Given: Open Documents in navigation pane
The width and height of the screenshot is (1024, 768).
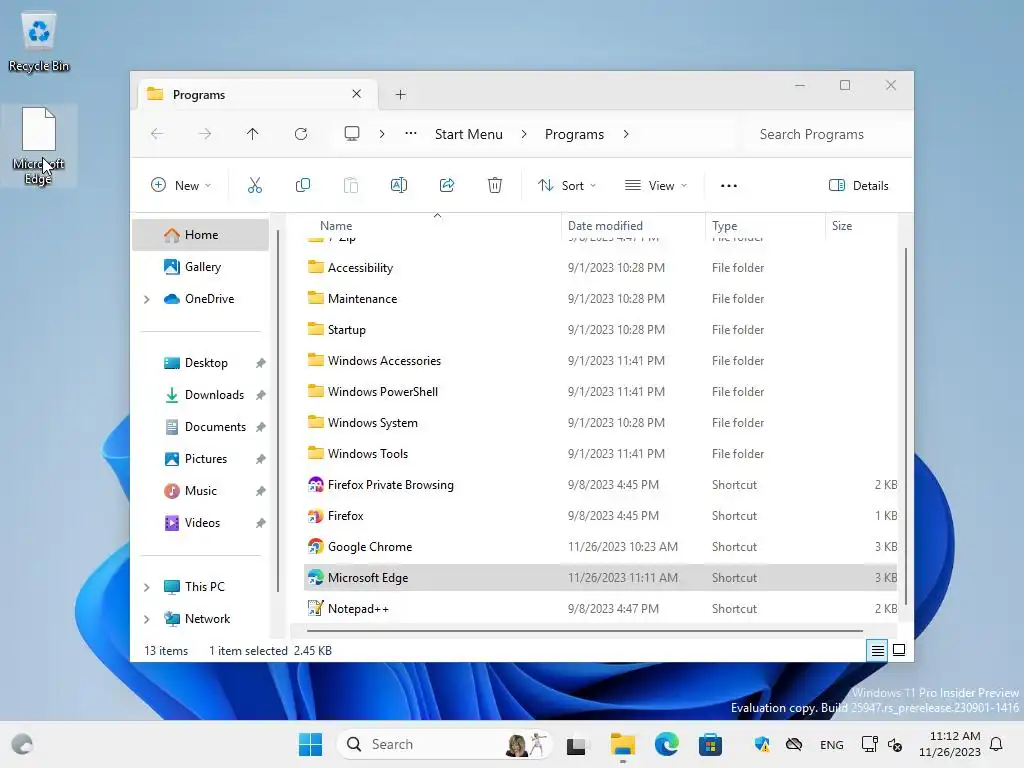Looking at the screenshot, I should click(200, 426).
